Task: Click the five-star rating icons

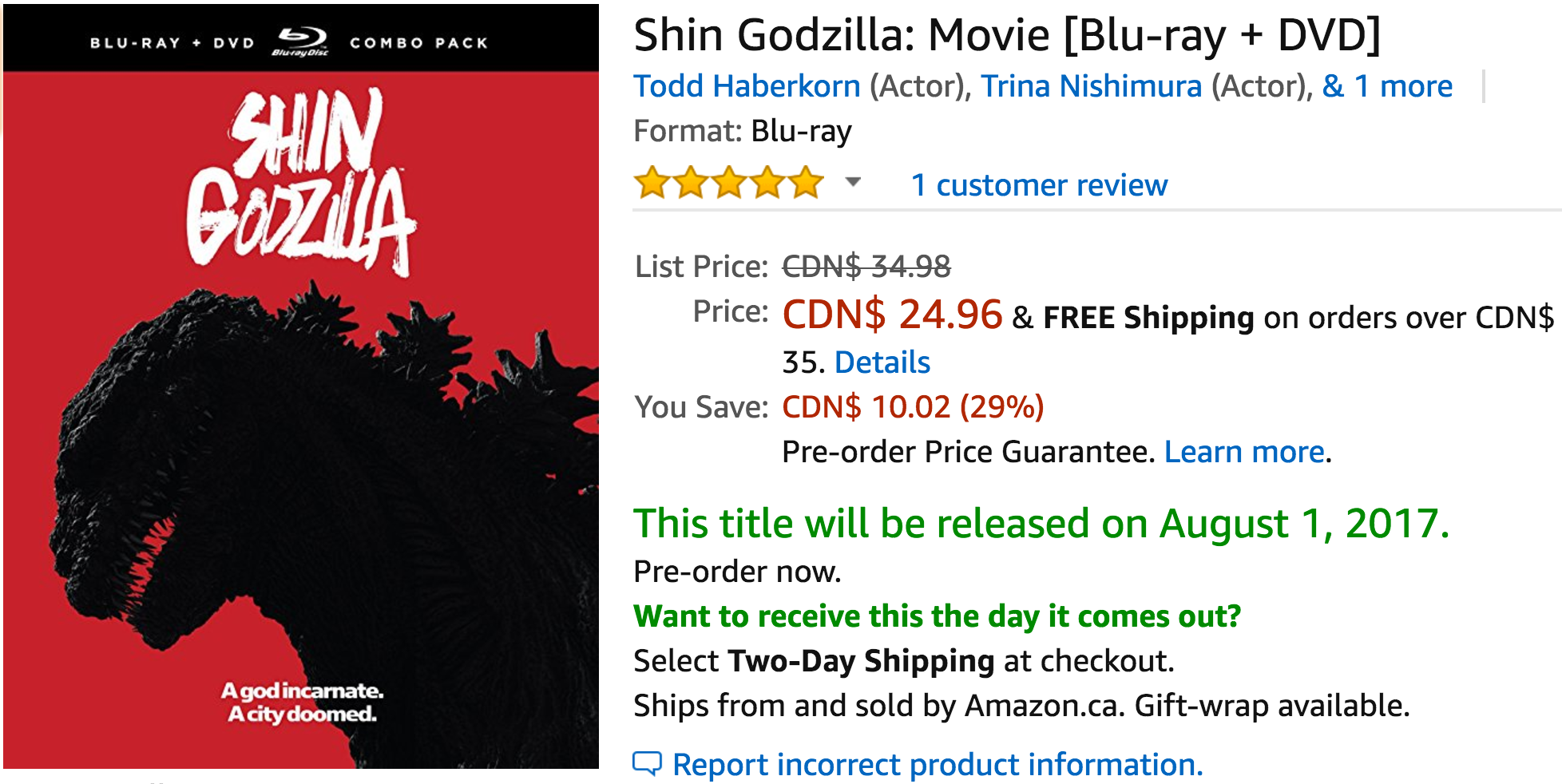Action: click(x=728, y=184)
